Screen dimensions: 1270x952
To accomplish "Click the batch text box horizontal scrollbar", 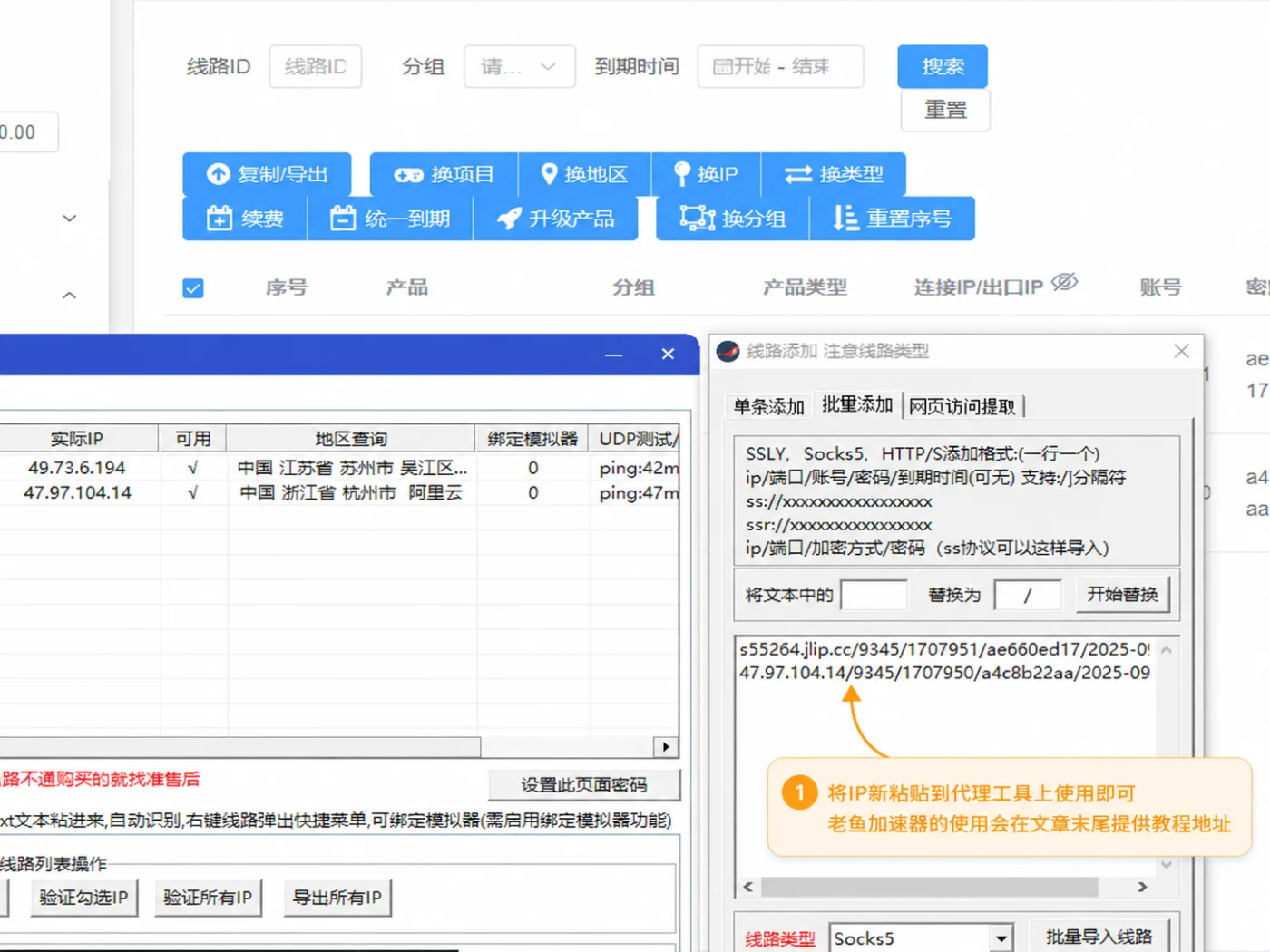I will [930, 887].
